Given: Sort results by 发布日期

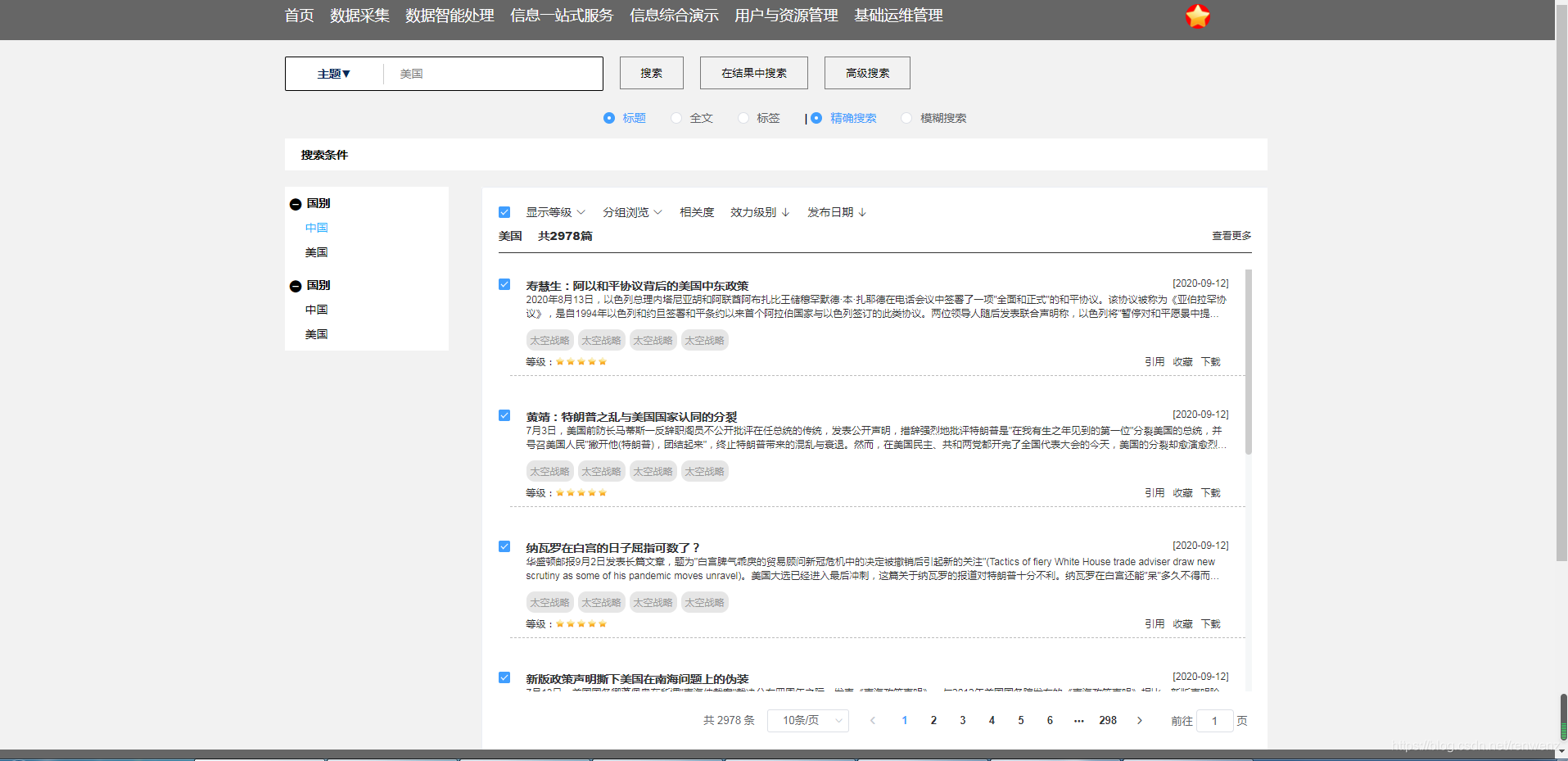Looking at the screenshot, I should [x=837, y=212].
